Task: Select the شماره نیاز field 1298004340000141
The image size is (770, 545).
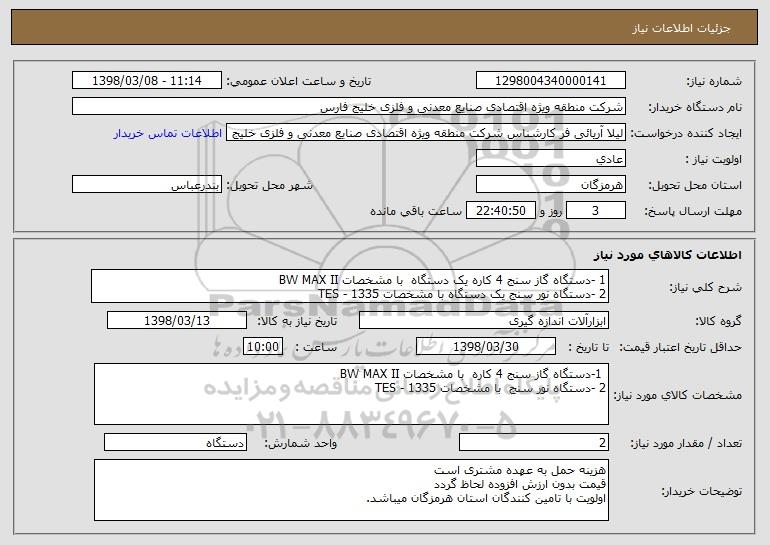Action: pos(550,81)
